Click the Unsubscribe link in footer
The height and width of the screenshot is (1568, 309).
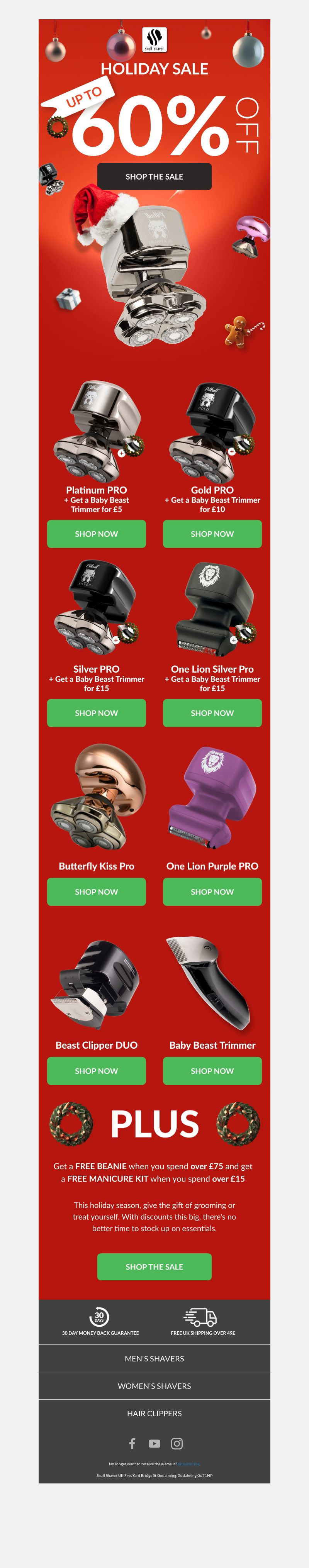tap(189, 1464)
